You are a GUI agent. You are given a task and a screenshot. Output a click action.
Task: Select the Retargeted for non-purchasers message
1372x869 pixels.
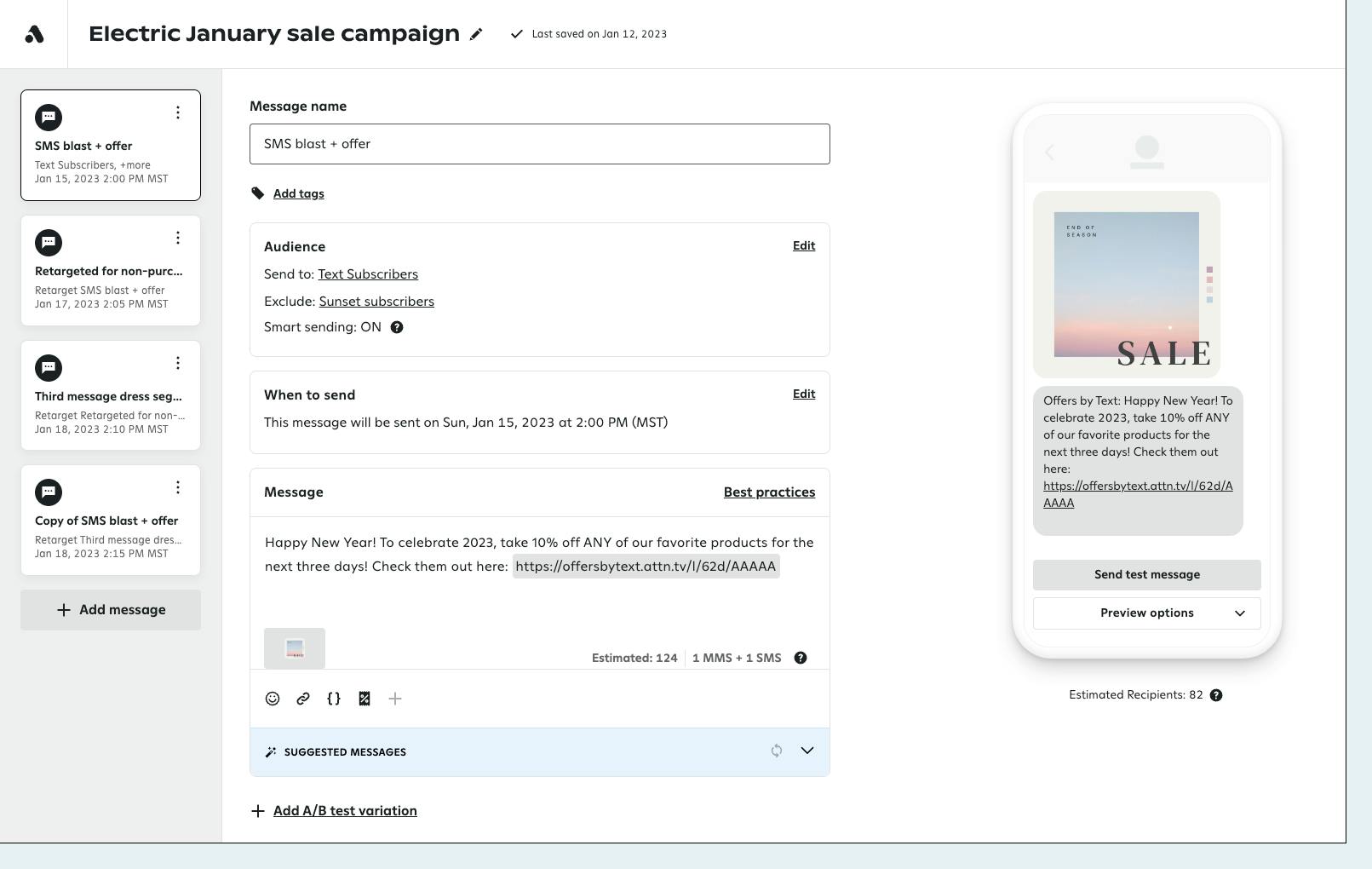pos(109,272)
